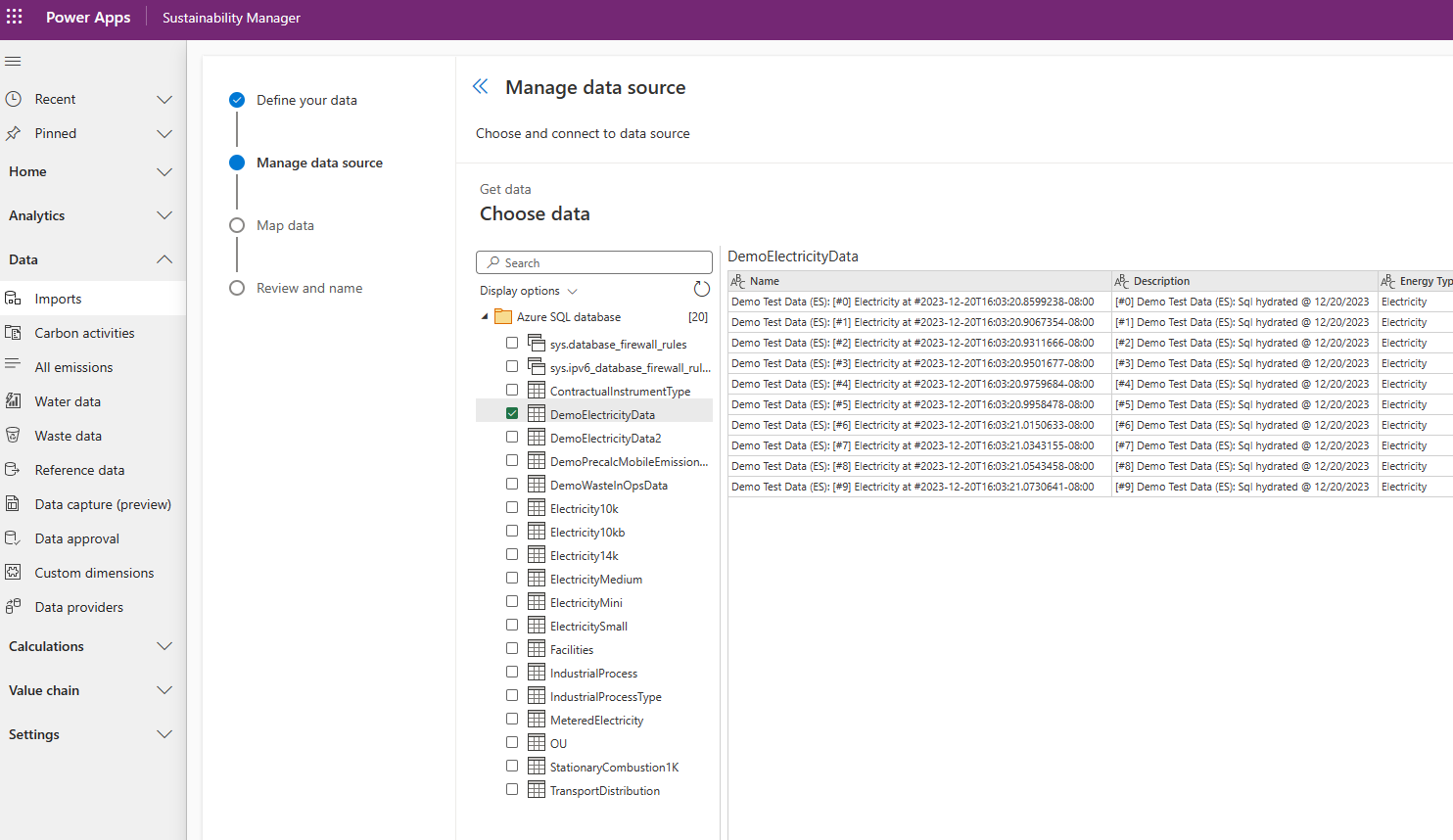Click the Data providers icon
The width and height of the screenshot is (1453, 840).
point(14,607)
